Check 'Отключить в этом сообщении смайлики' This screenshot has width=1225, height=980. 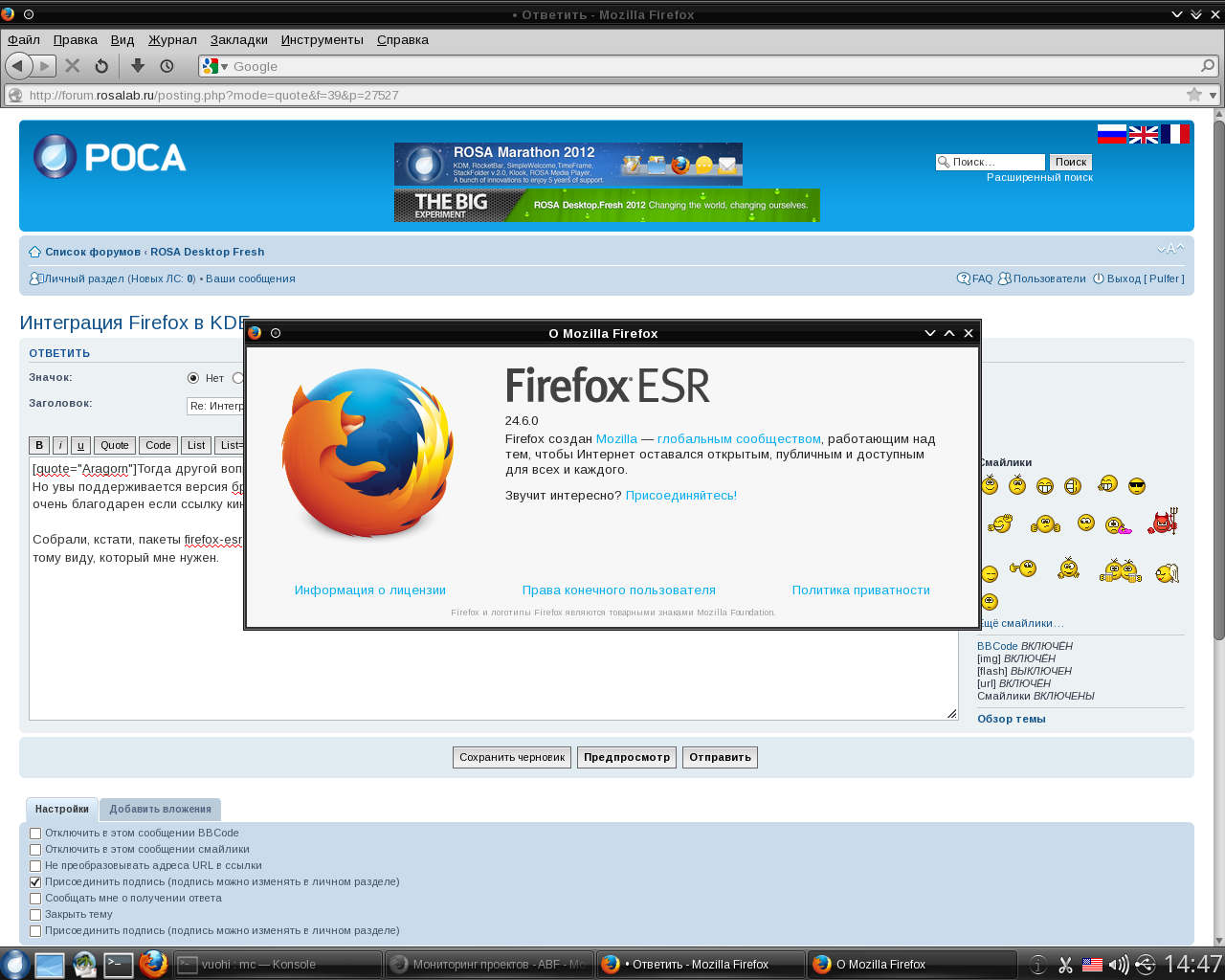pyautogui.click(x=35, y=850)
